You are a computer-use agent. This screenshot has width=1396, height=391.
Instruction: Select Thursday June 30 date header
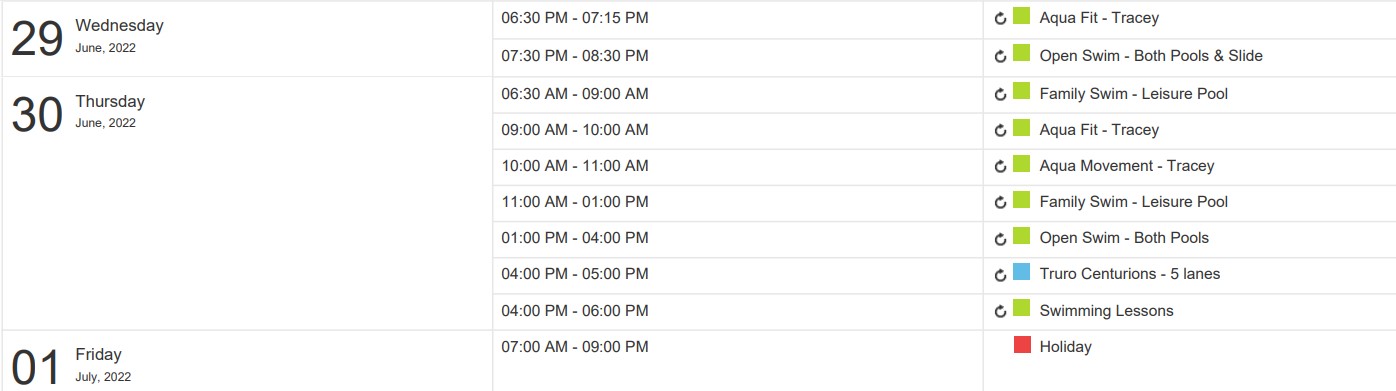pyautogui.click(x=78, y=112)
